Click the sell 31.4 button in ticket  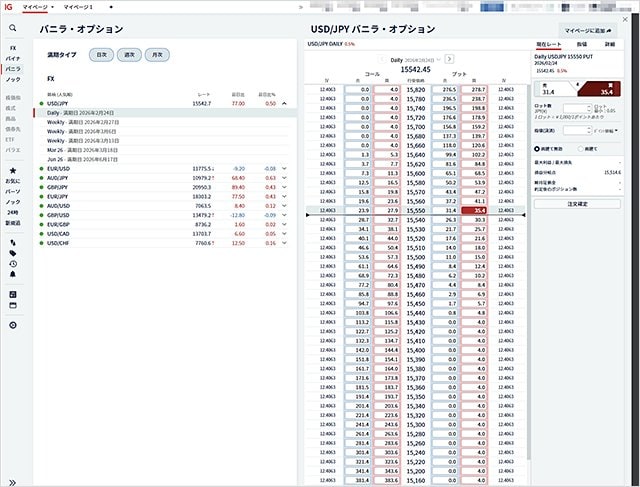coord(555,89)
